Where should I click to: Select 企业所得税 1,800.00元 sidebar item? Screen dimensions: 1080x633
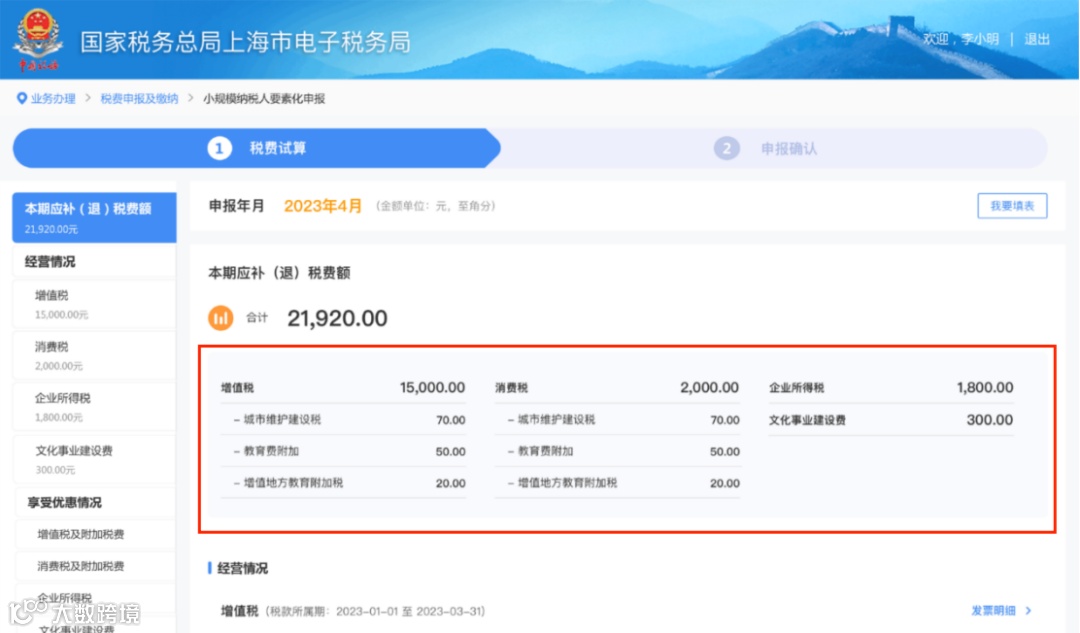pyautogui.click(x=94, y=407)
